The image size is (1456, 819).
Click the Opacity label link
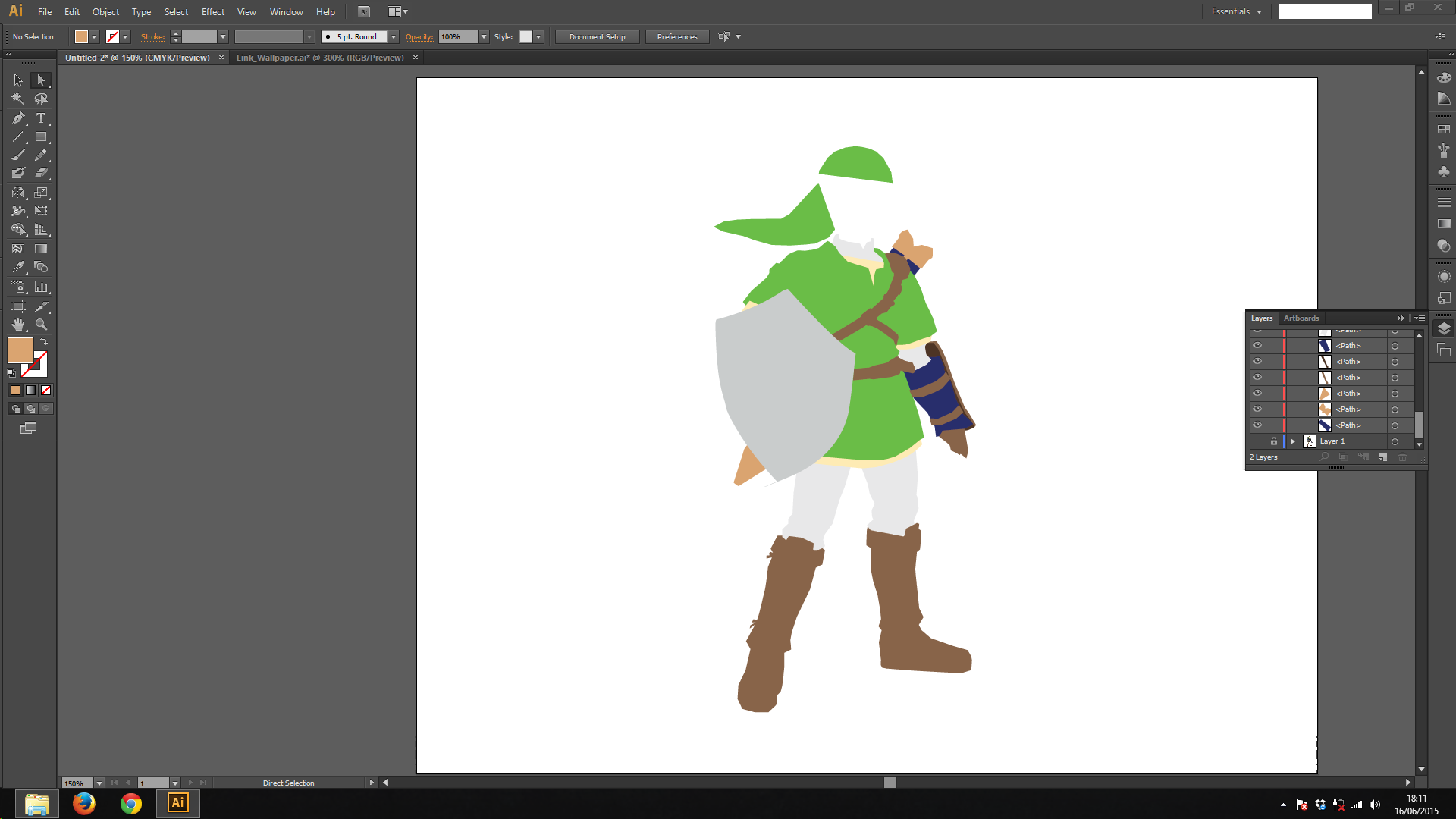click(x=419, y=37)
